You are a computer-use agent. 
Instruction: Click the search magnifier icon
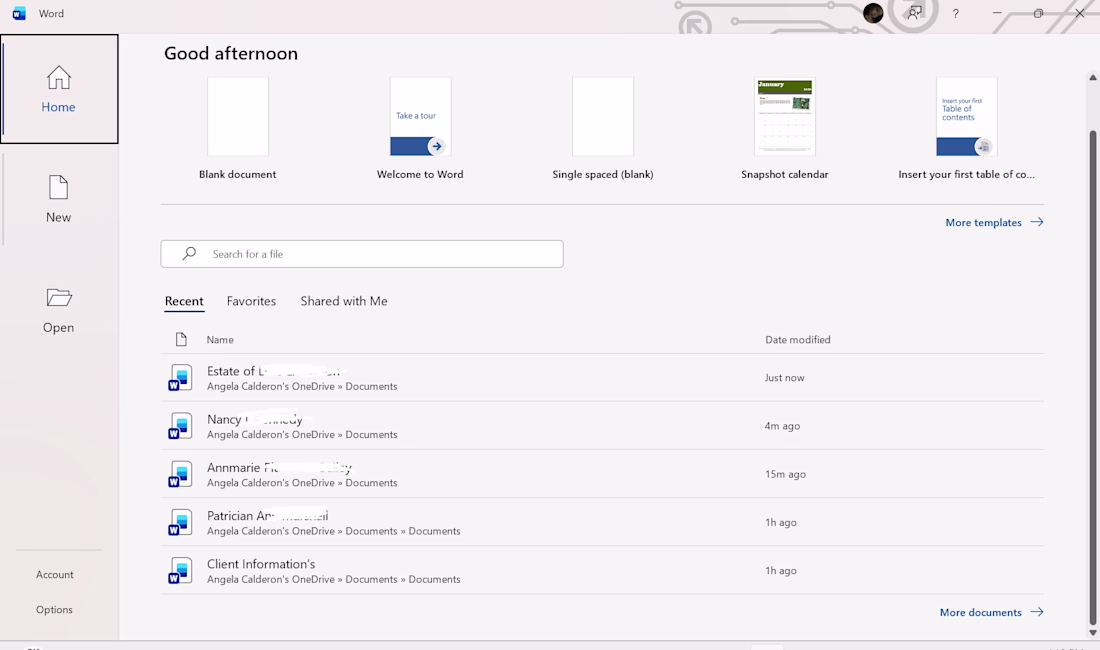click(189, 253)
